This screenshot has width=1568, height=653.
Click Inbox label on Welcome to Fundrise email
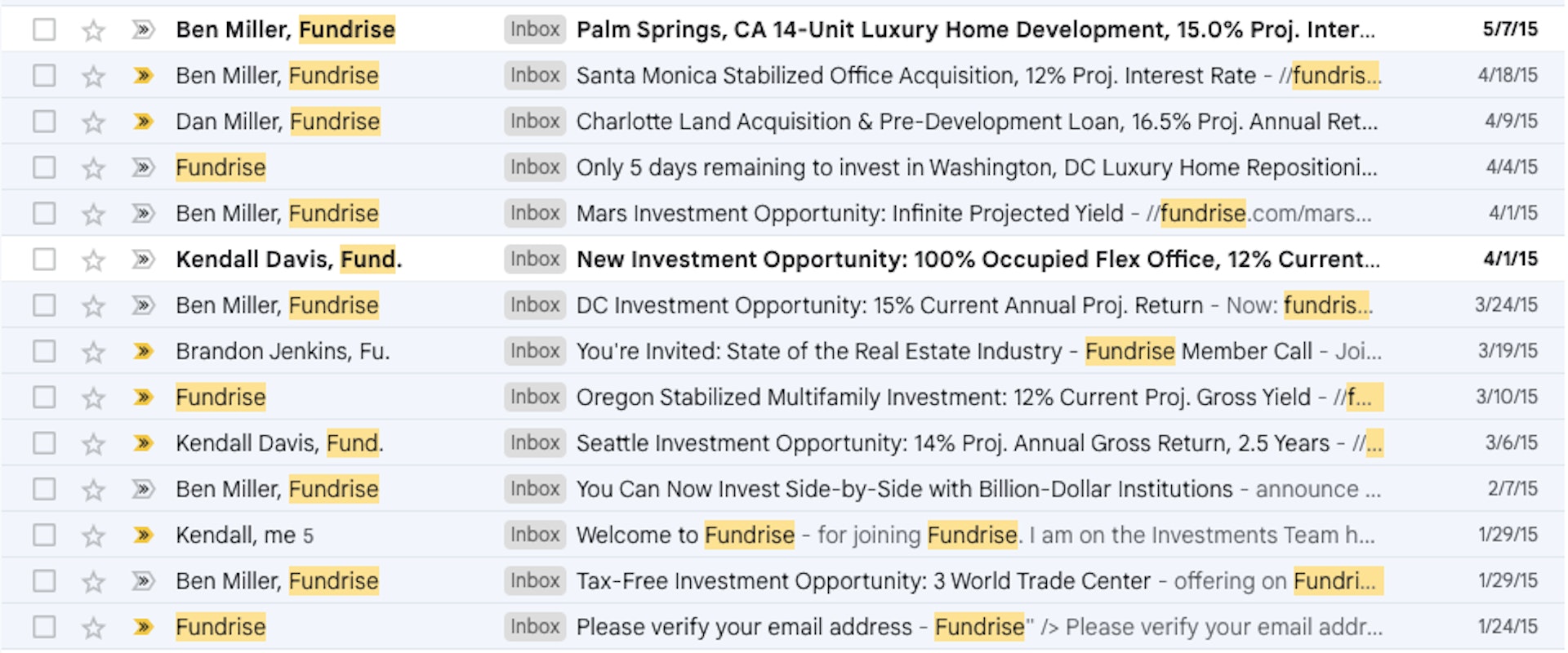[x=535, y=535]
